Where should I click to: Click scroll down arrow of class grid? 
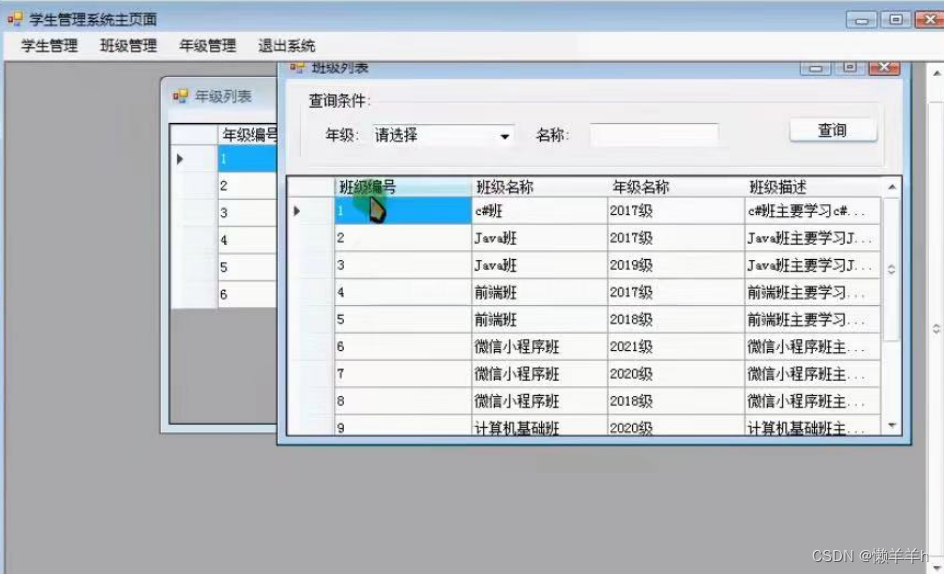pos(892,425)
